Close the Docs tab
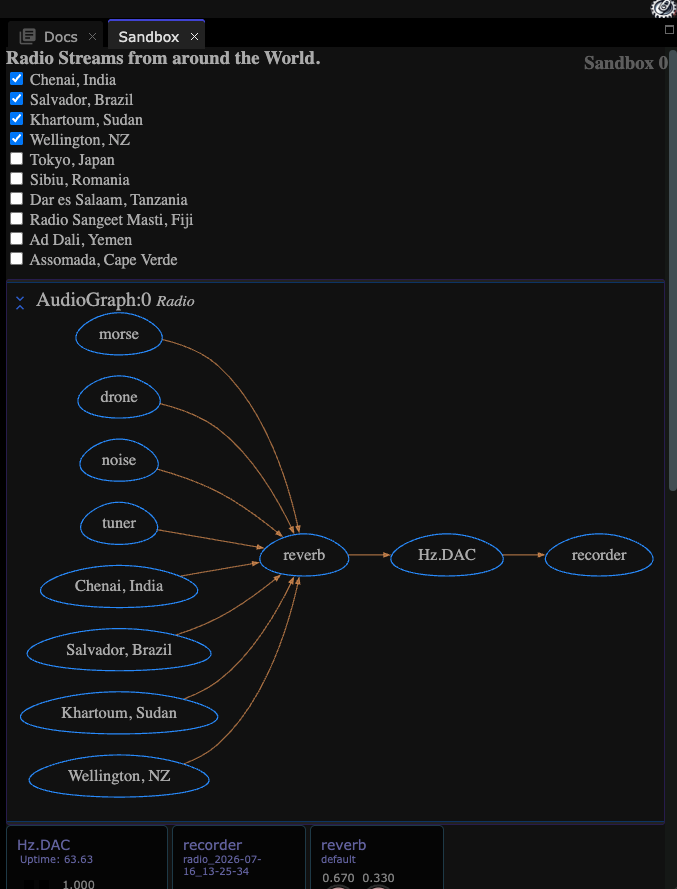Image resolution: width=677 pixels, height=889 pixels. [x=92, y=37]
